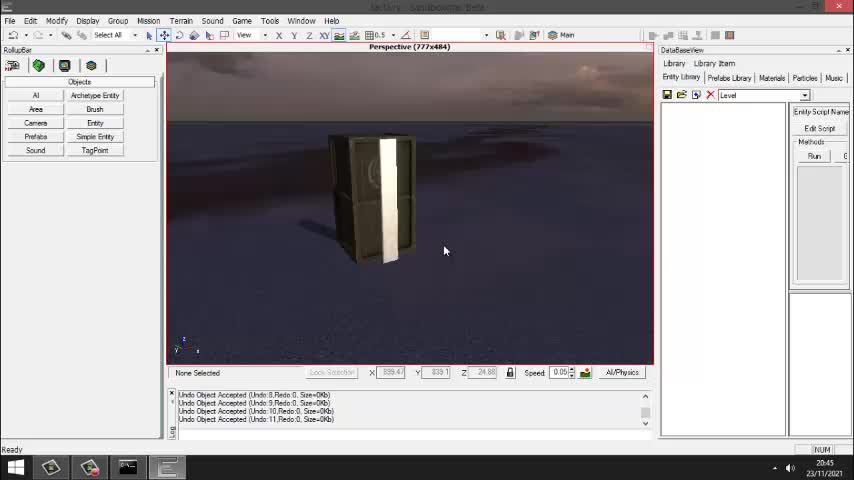Toggle Snap to terrain and objects
Viewport: 854px width, 480px height.
pos(355,35)
